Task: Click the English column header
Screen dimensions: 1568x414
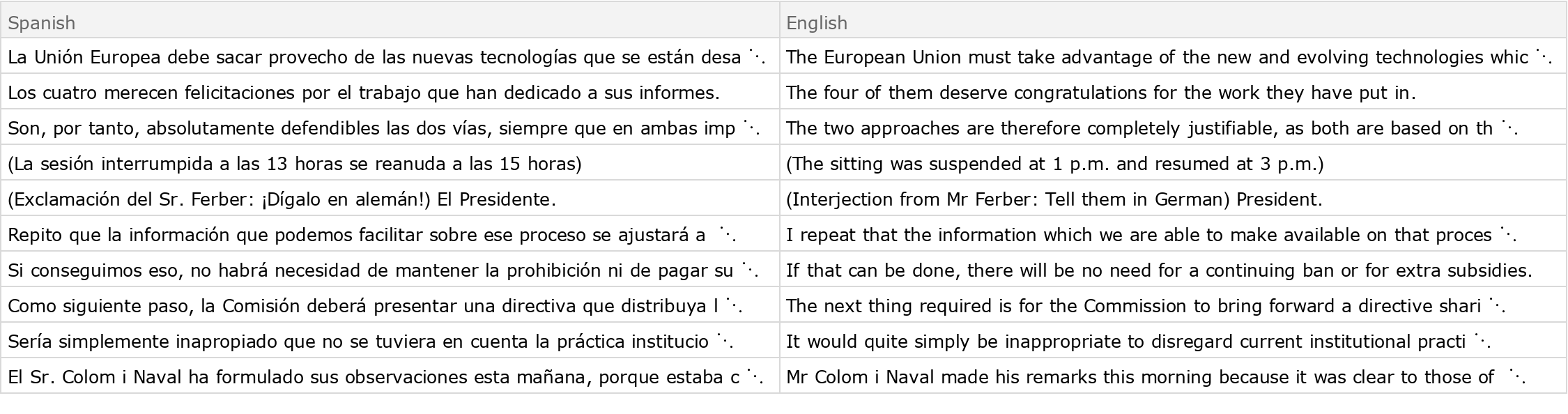Action: (817, 23)
